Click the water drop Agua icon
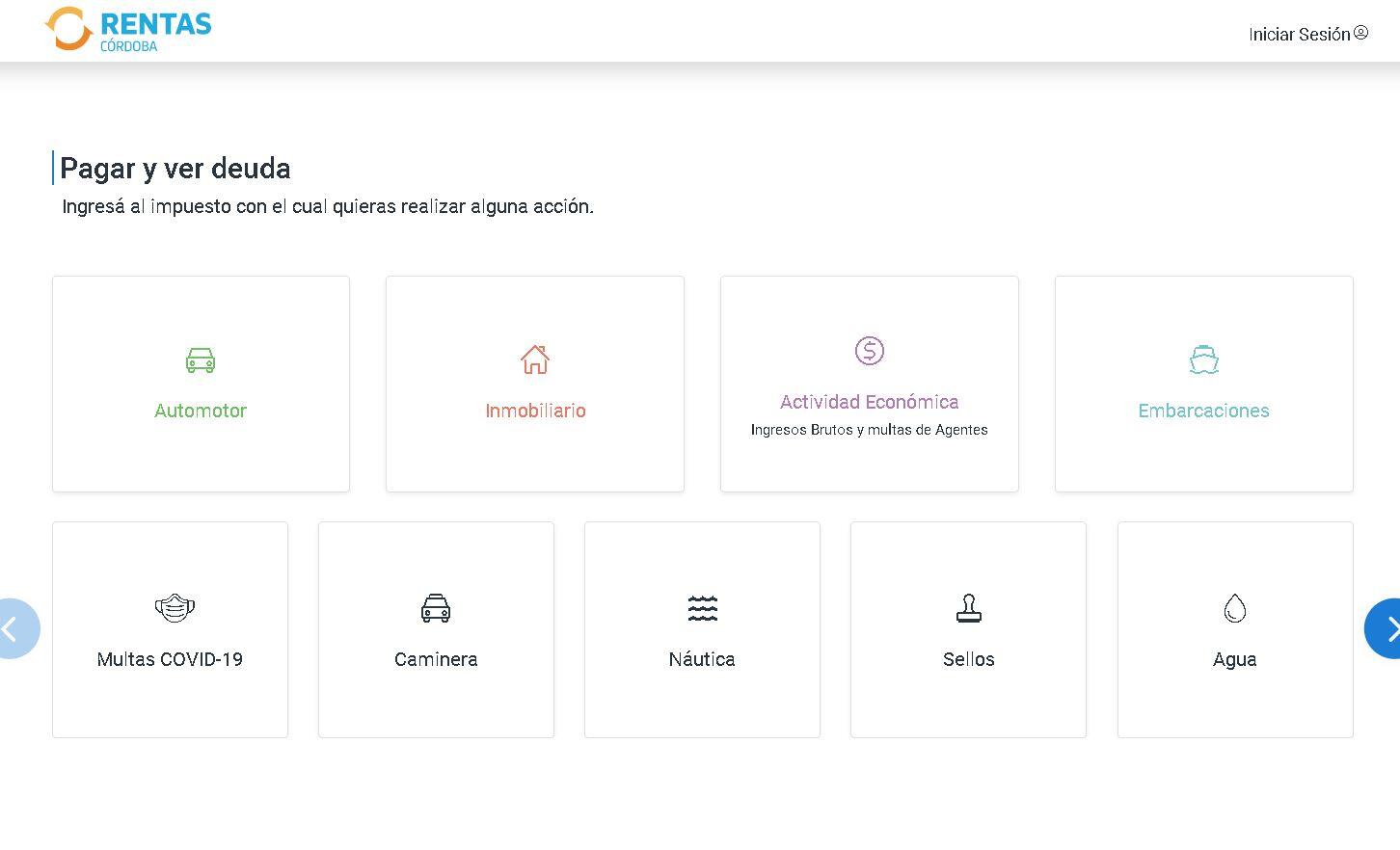Image resolution: width=1400 pixels, height=850 pixels. tap(1234, 608)
